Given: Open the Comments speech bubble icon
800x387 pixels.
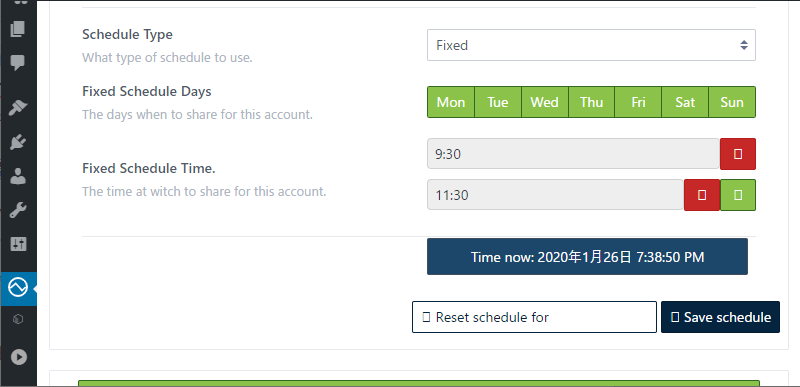Looking at the screenshot, I should pos(18,63).
